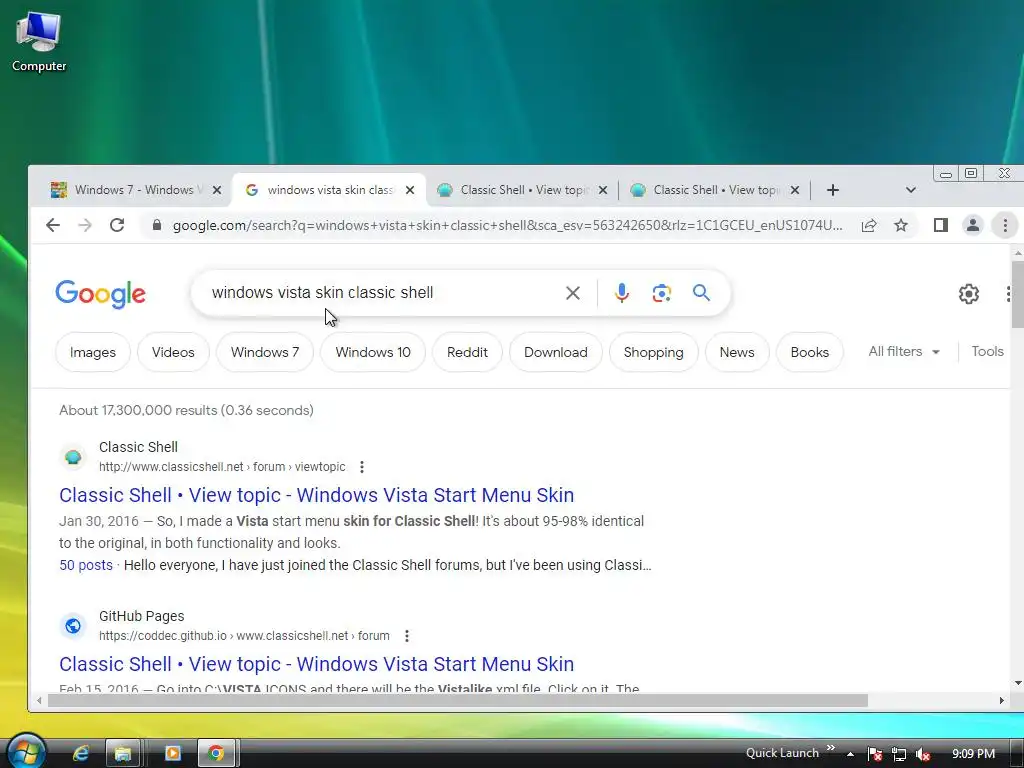This screenshot has width=1024, height=768.
Task: Switch to Books results
Action: [x=810, y=352]
